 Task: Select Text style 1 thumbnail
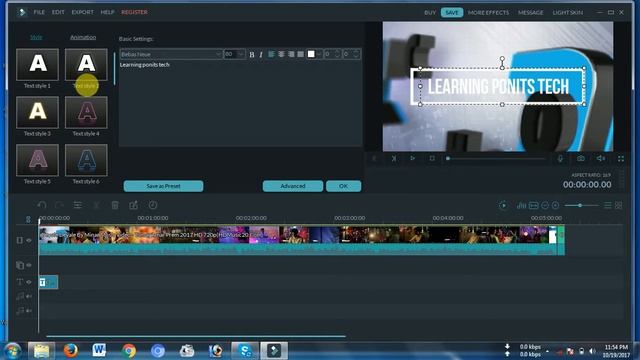(38, 64)
